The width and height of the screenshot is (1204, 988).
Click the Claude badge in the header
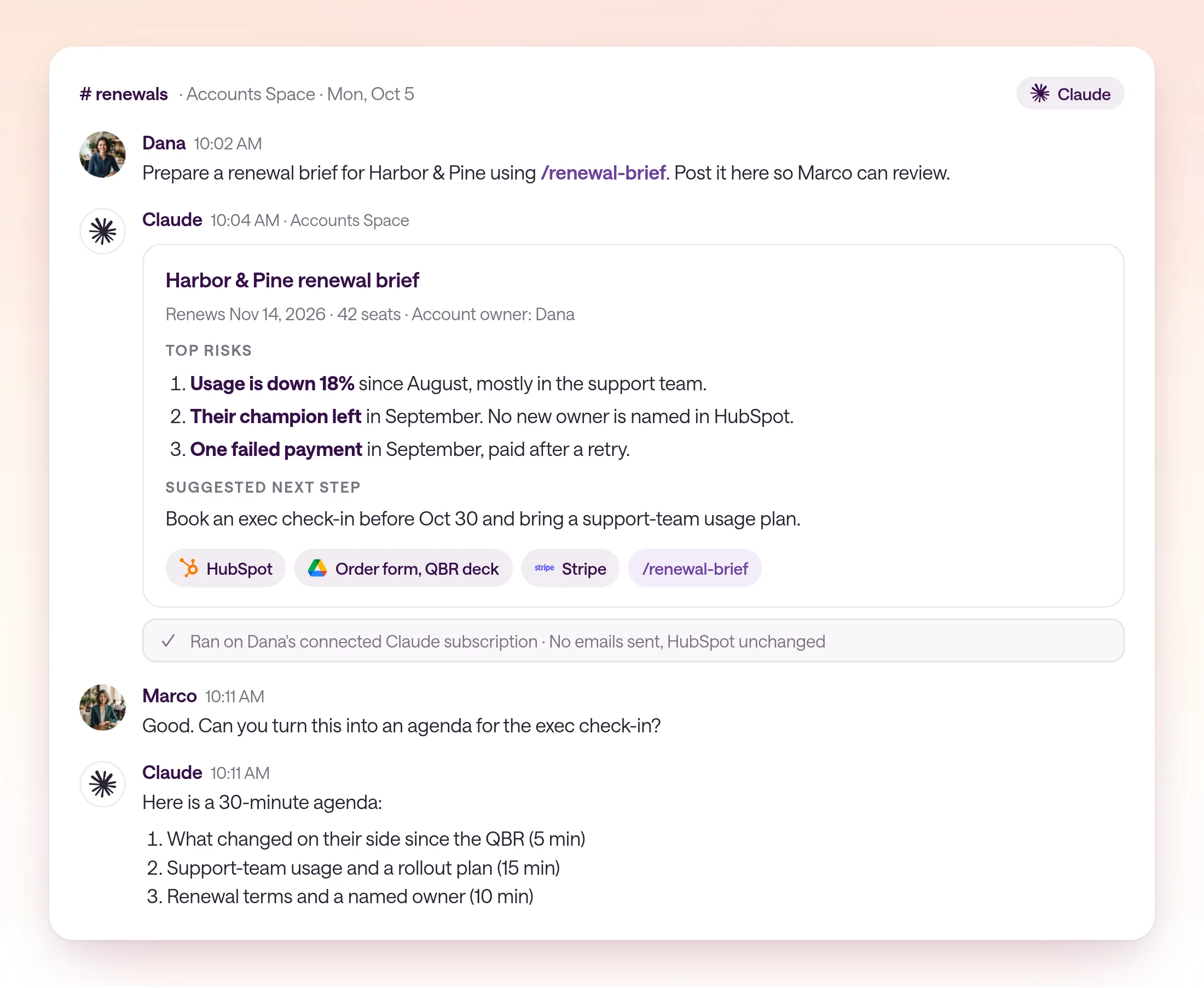[1070, 94]
